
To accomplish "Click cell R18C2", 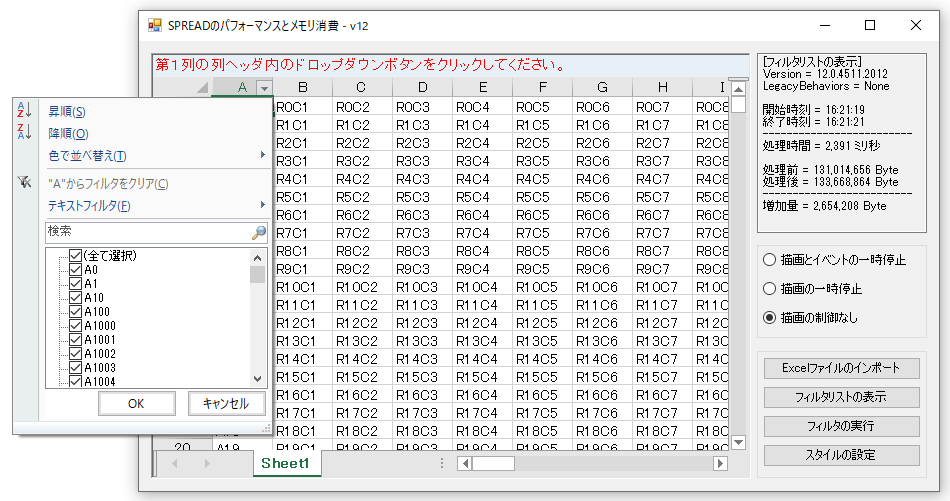I will click(362, 431).
